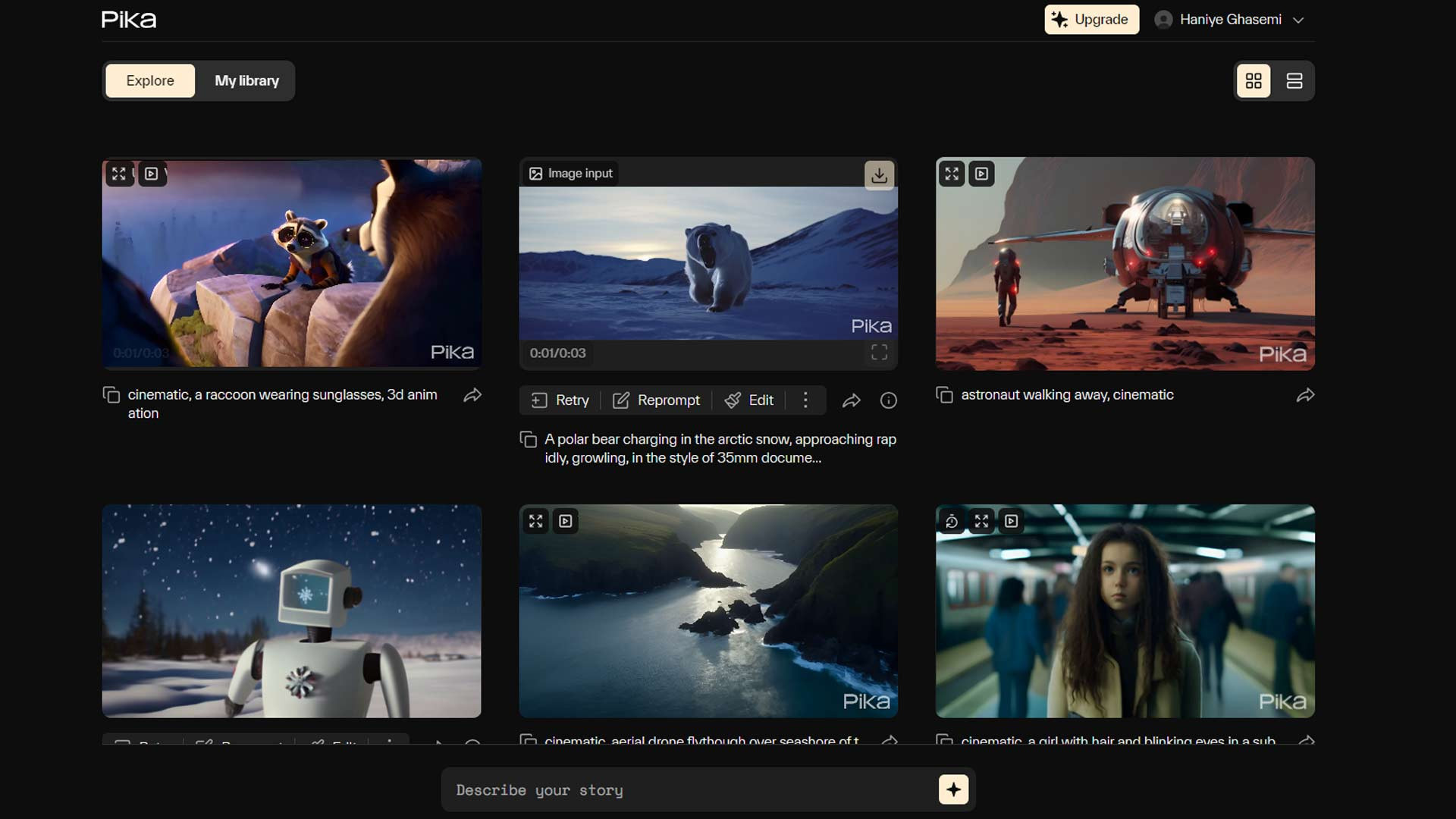This screenshot has width=1456, height=819.
Task: Click Reprompt for polar bear video
Action: pyautogui.click(x=657, y=400)
